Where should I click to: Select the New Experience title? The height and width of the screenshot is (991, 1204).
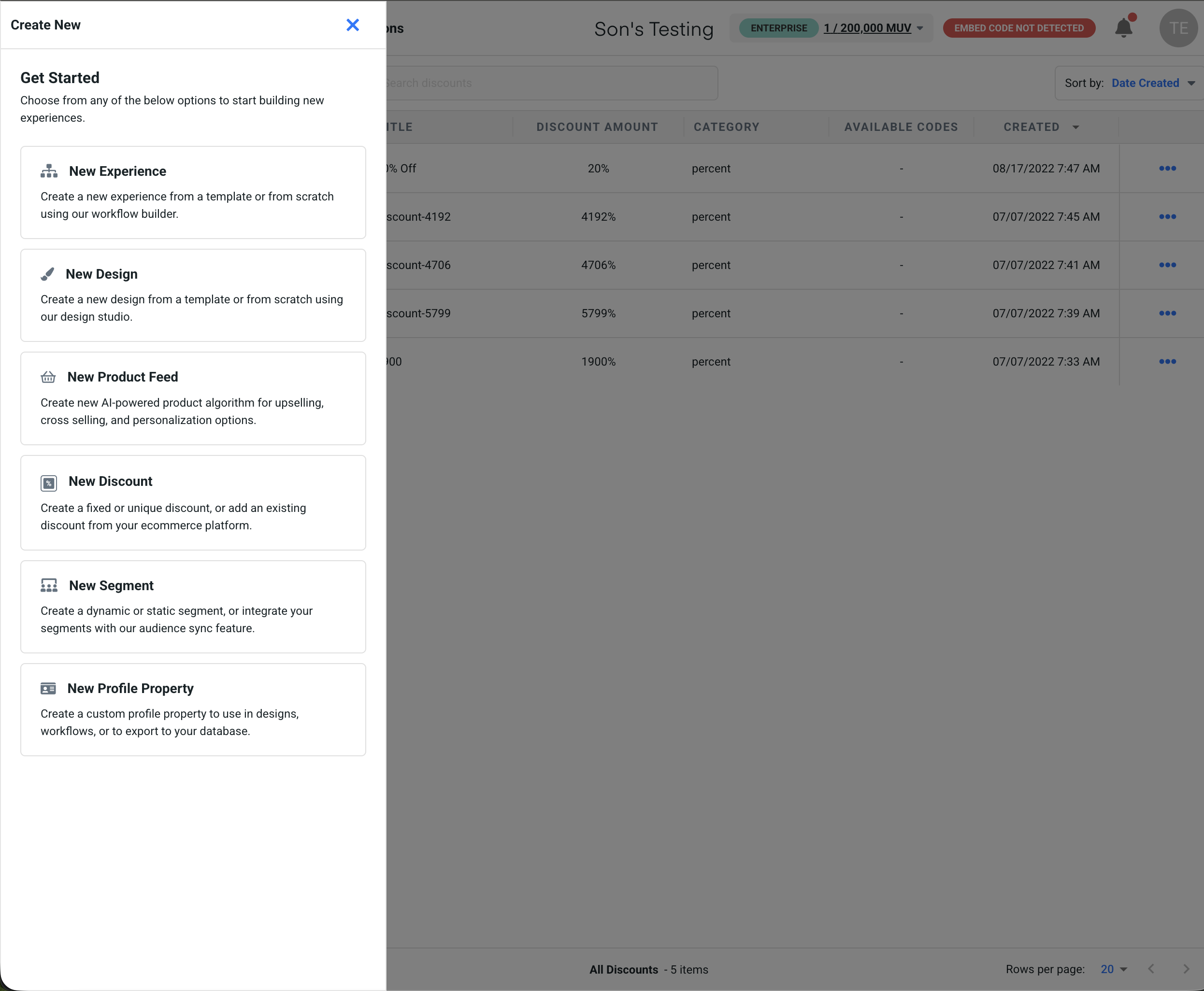[x=118, y=171]
